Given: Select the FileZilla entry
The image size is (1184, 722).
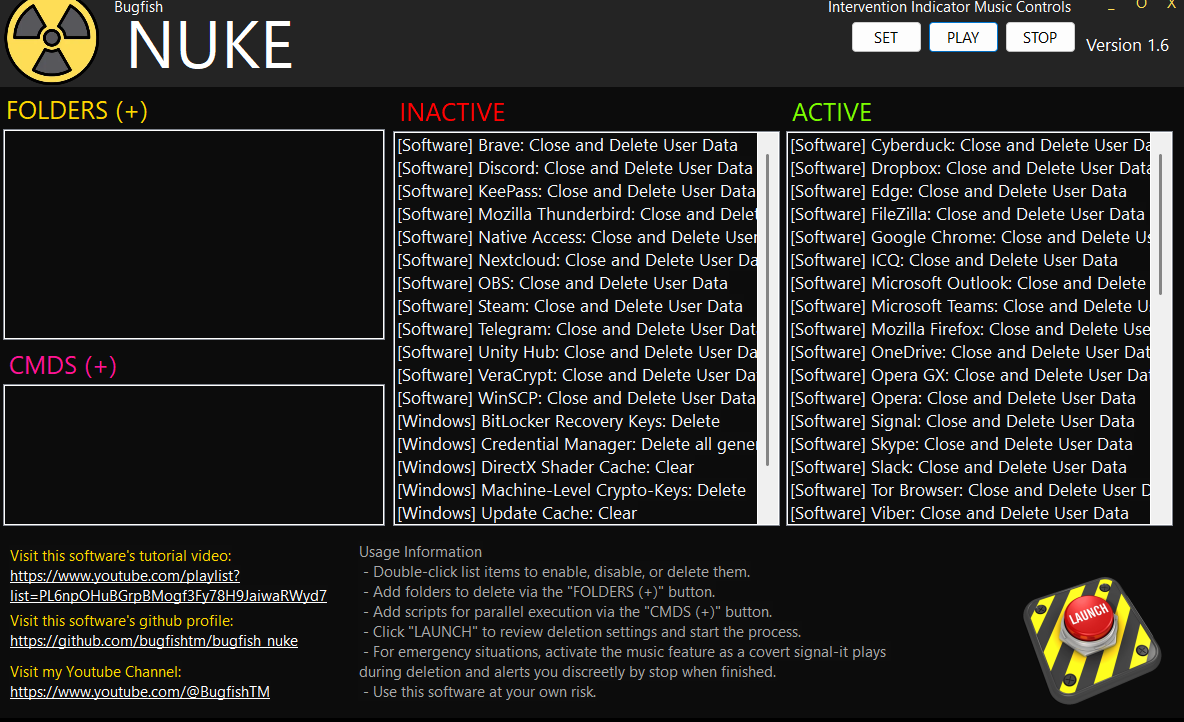Looking at the screenshot, I should (x=970, y=214).
